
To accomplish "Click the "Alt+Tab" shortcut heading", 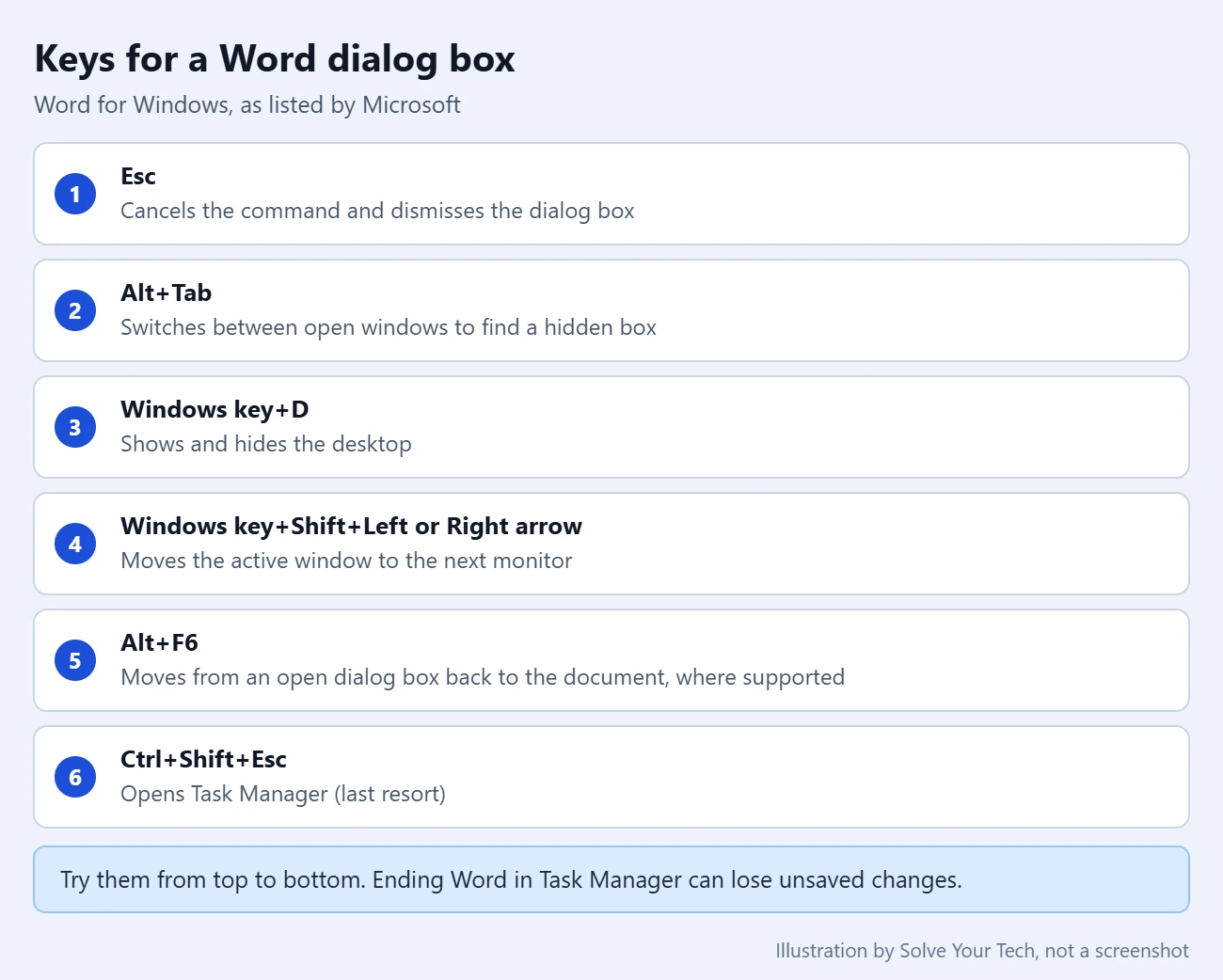I will click(167, 293).
